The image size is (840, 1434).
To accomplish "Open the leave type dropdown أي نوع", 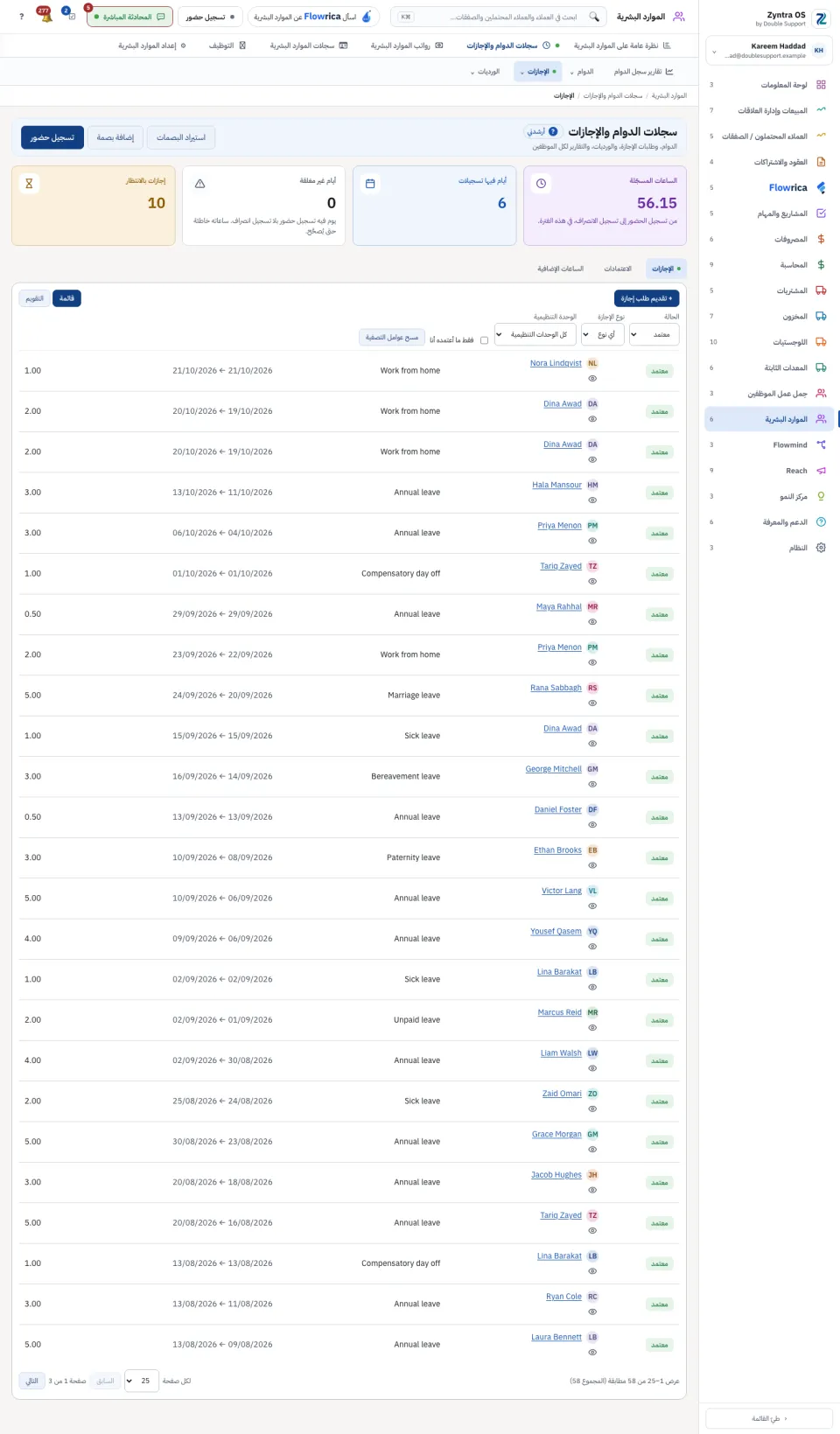I will point(602,334).
